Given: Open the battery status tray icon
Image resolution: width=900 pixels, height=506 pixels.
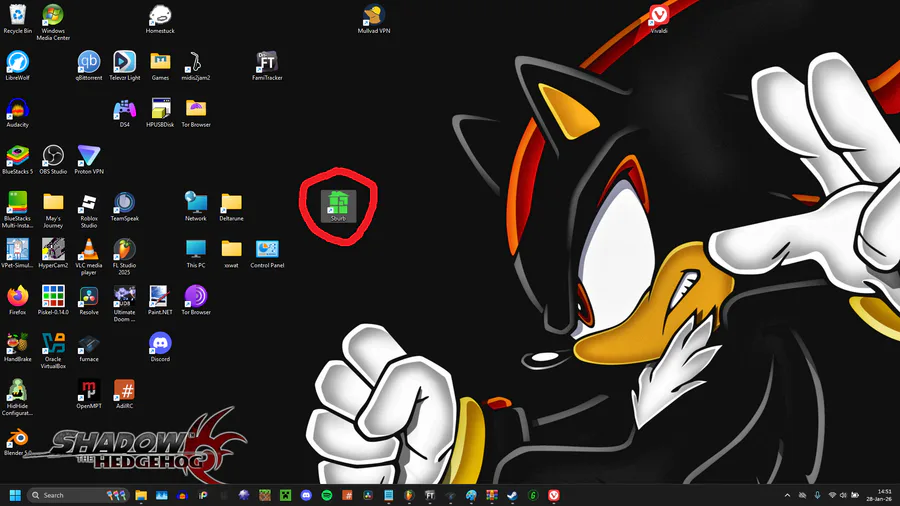Looking at the screenshot, I should (855, 495).
